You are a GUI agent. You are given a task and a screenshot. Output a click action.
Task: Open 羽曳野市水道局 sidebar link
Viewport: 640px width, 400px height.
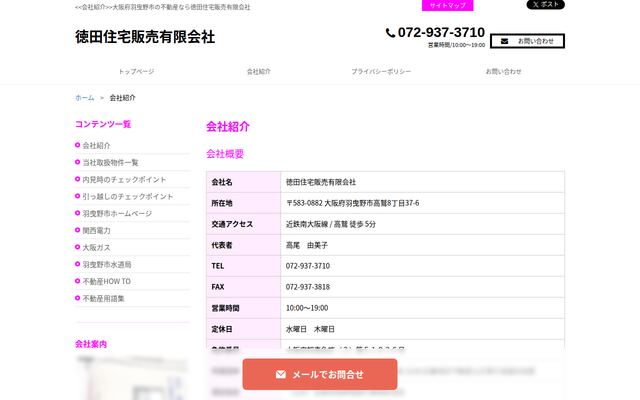[x=107, y=264]
